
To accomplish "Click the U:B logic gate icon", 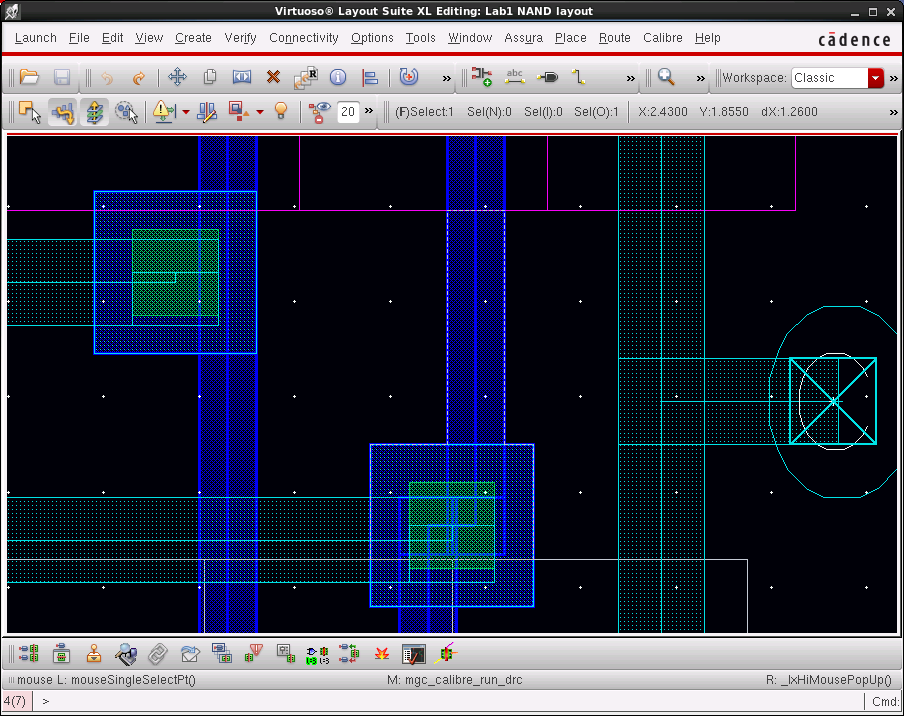I will 317,655.
